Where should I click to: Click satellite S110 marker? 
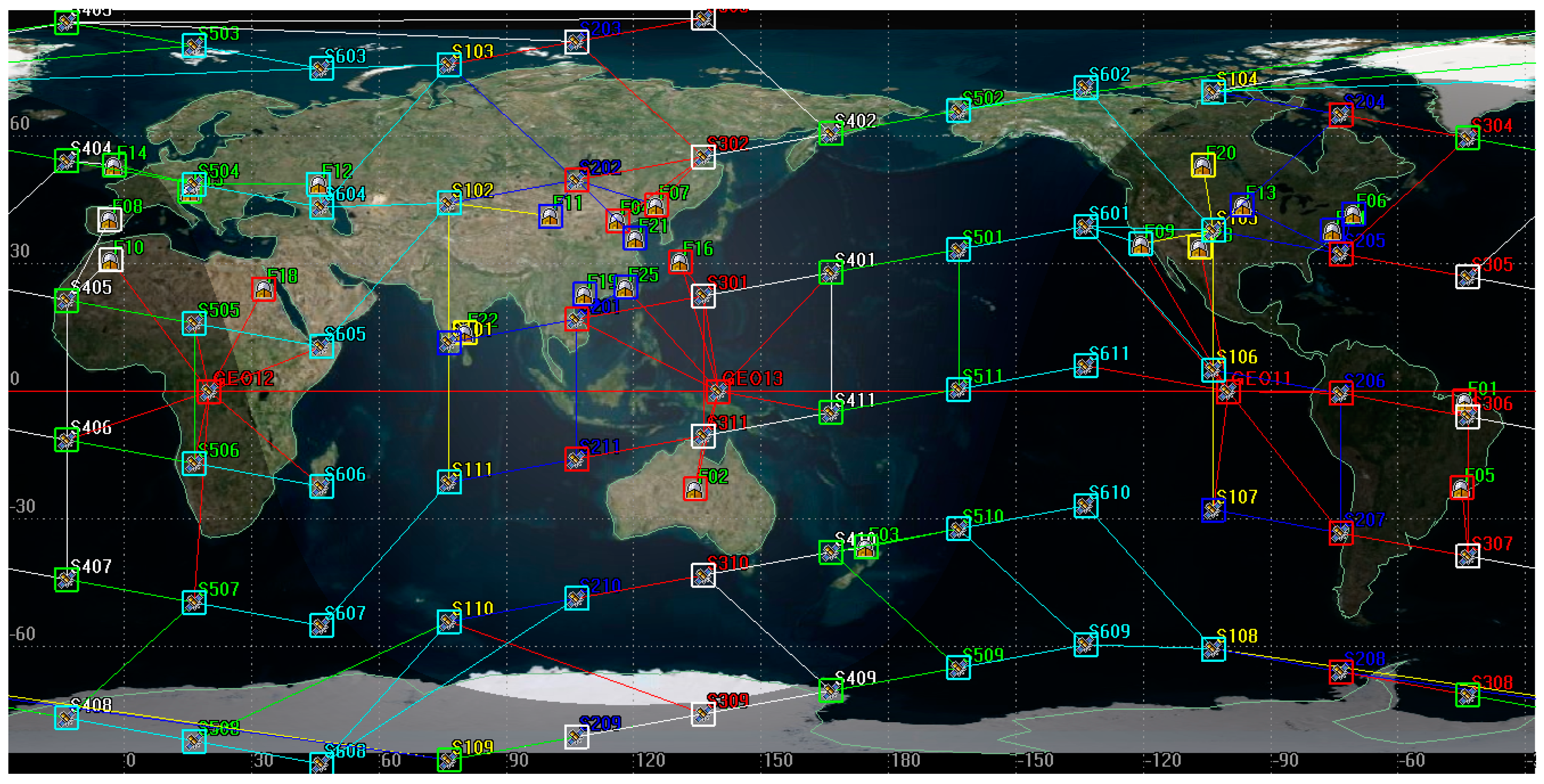[449, 621]
